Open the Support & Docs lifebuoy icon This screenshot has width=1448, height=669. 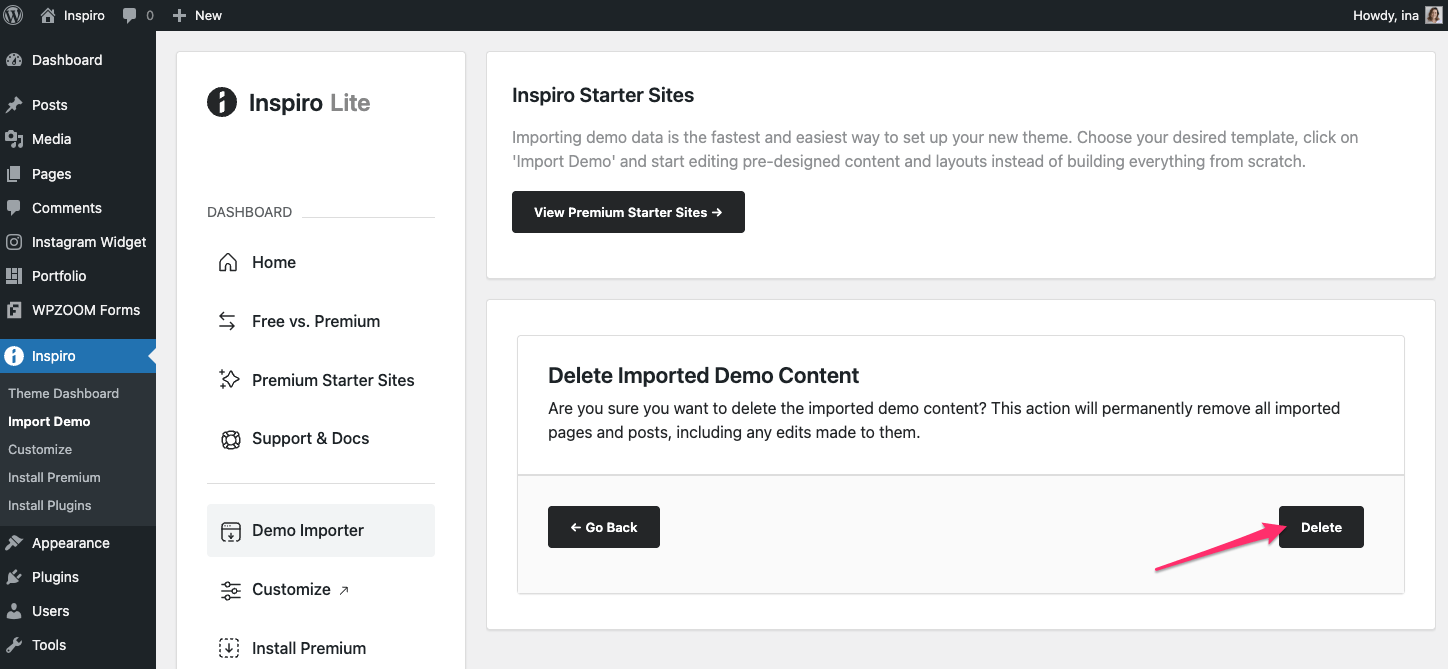[230, 439]
